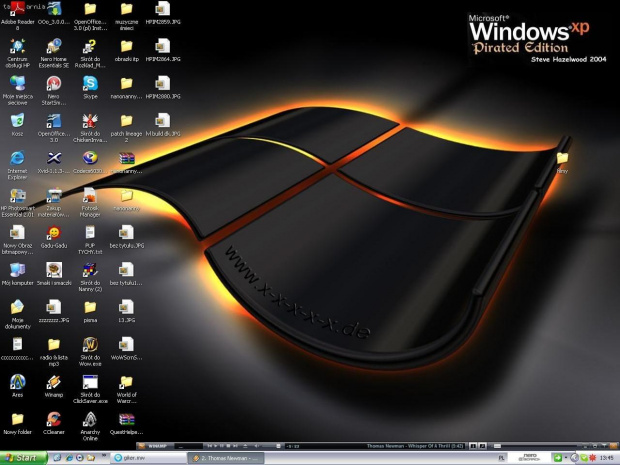Screen dimensions: 620x465
Task: Click the HPIM2859.JPG image file
Action: click(163, 13)
